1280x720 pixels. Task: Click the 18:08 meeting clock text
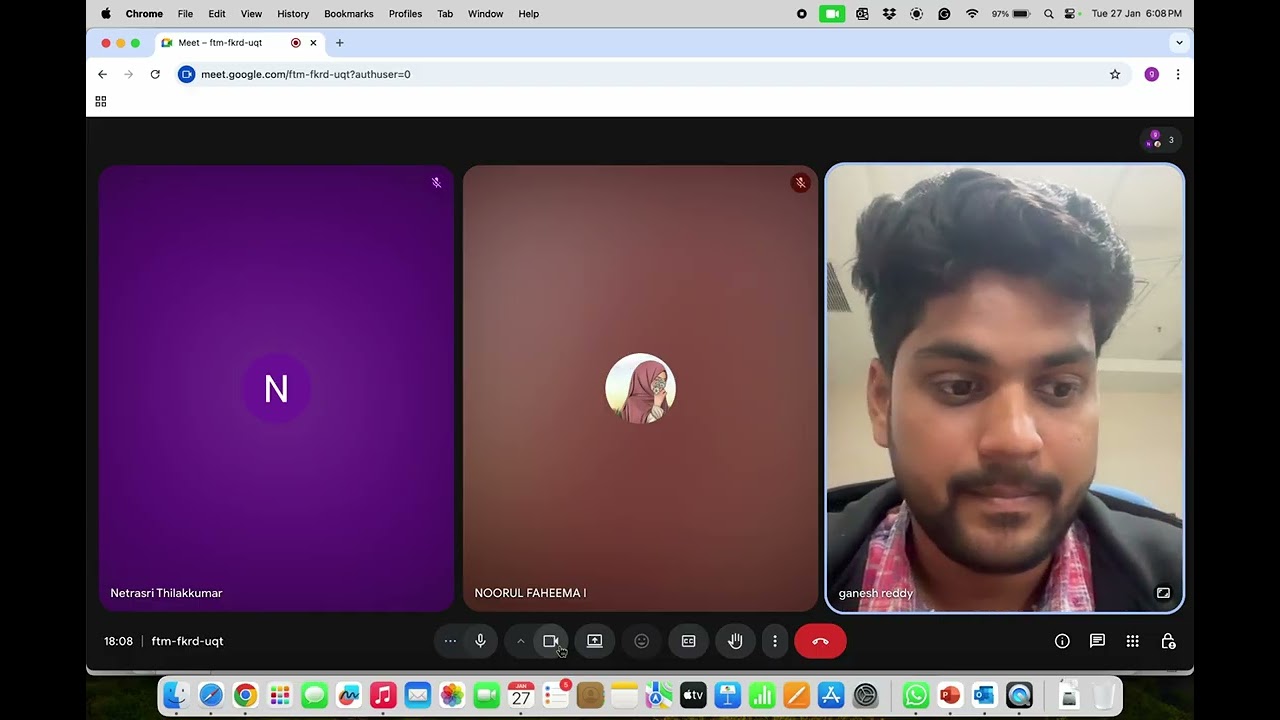(118, 641)
